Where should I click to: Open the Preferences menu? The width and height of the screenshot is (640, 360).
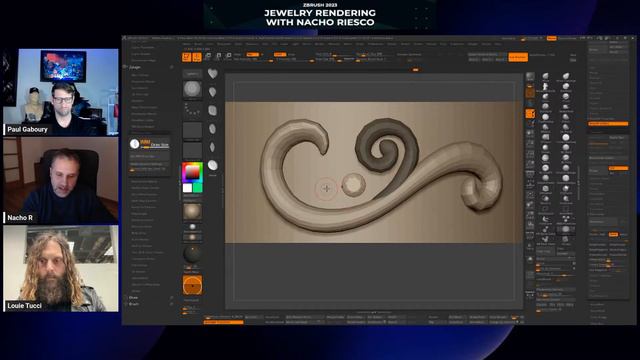click(x=376, y=44)
